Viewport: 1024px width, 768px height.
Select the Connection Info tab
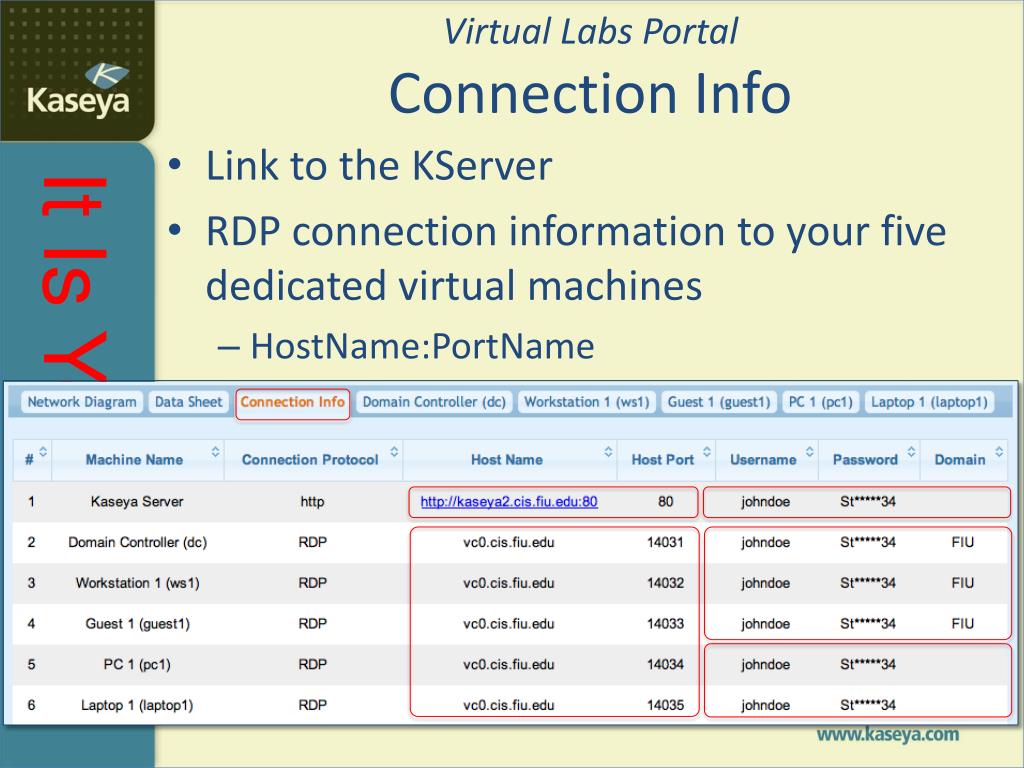point(293,402)
